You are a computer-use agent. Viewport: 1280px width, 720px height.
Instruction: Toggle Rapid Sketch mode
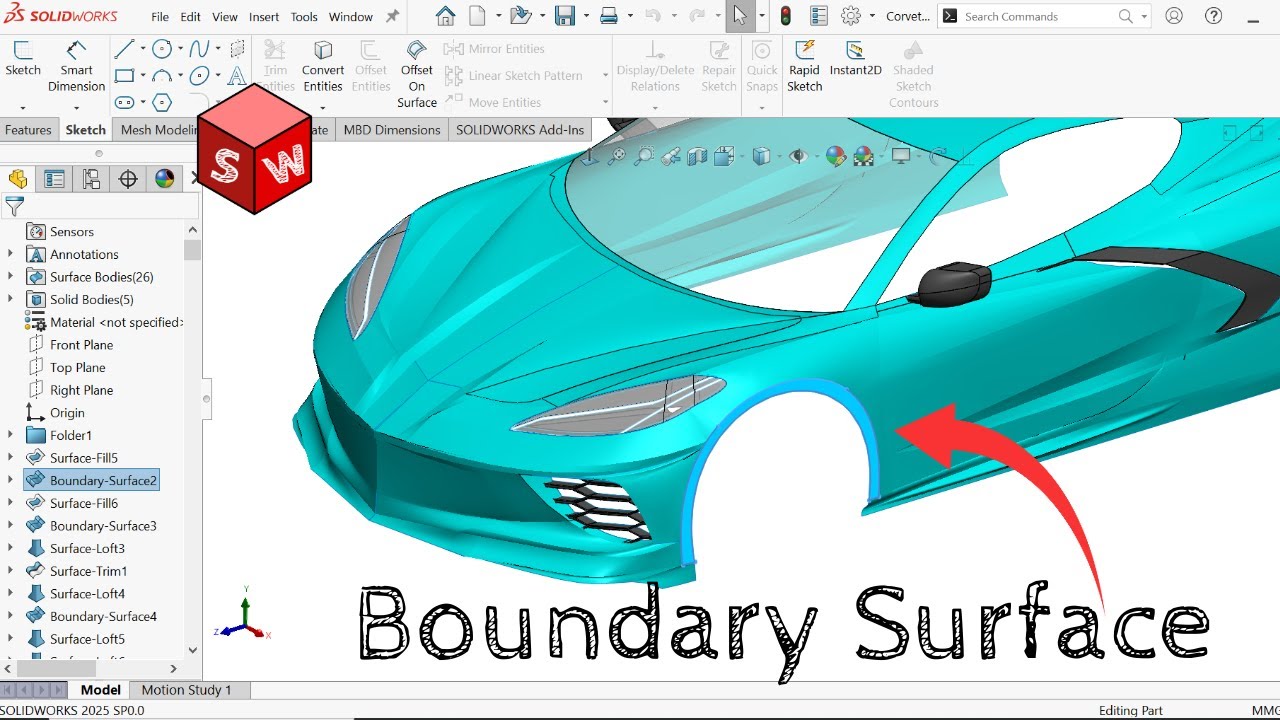[804, 66]
